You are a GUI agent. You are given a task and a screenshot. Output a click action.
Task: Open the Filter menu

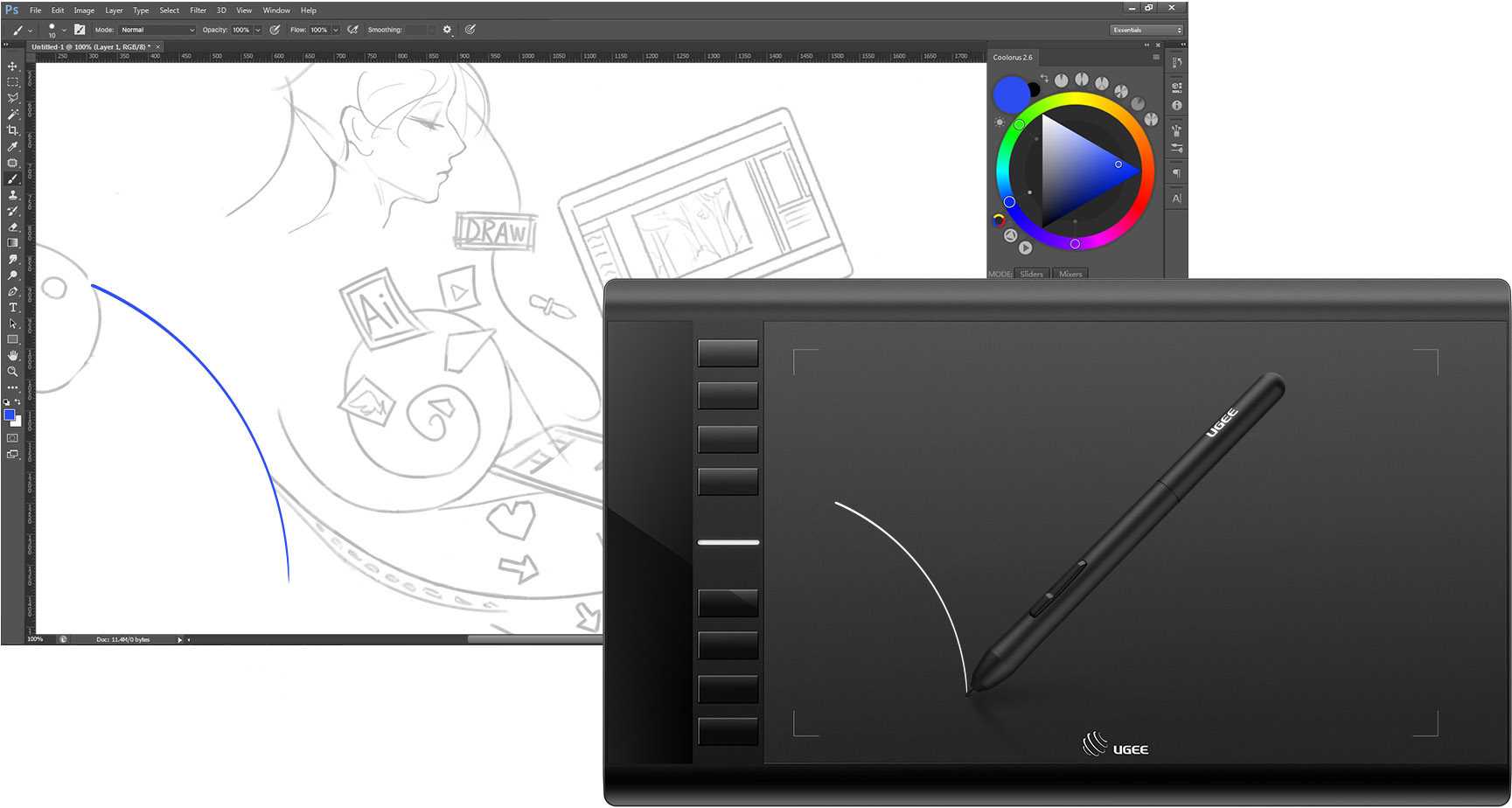pos(198,10)
